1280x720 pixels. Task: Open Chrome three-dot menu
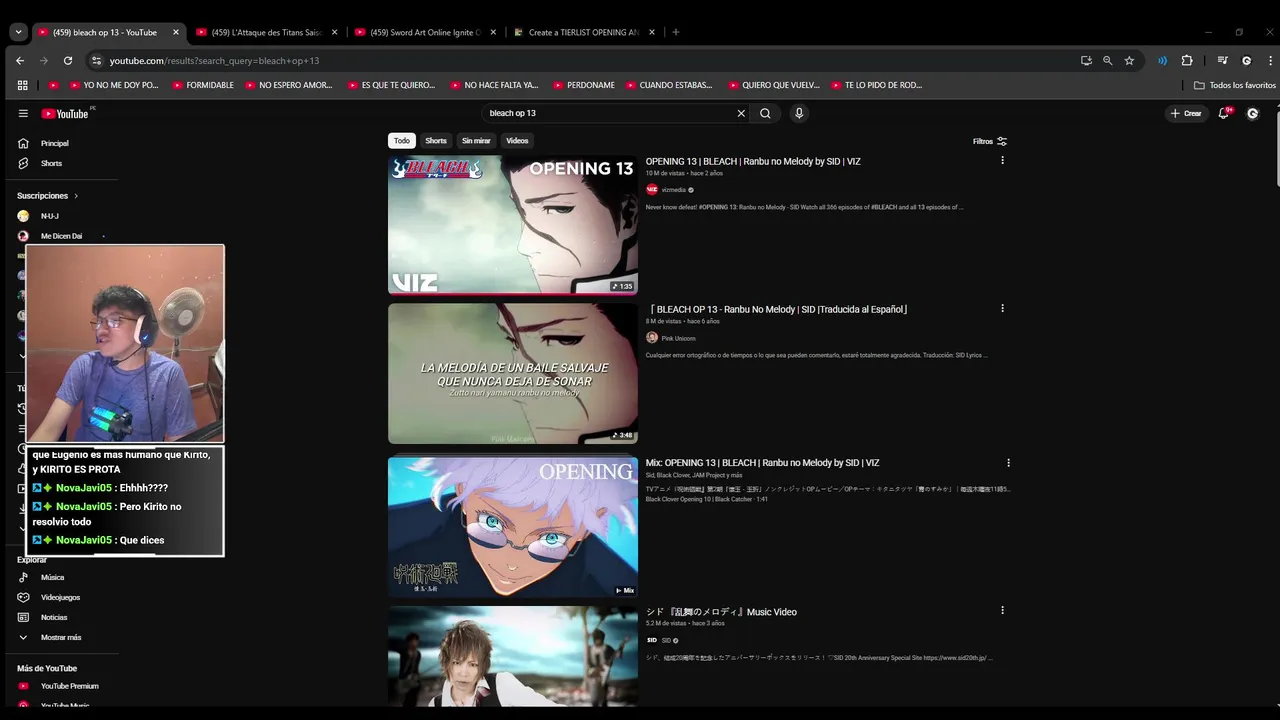pyautogui.click(x=1268, y=60)
